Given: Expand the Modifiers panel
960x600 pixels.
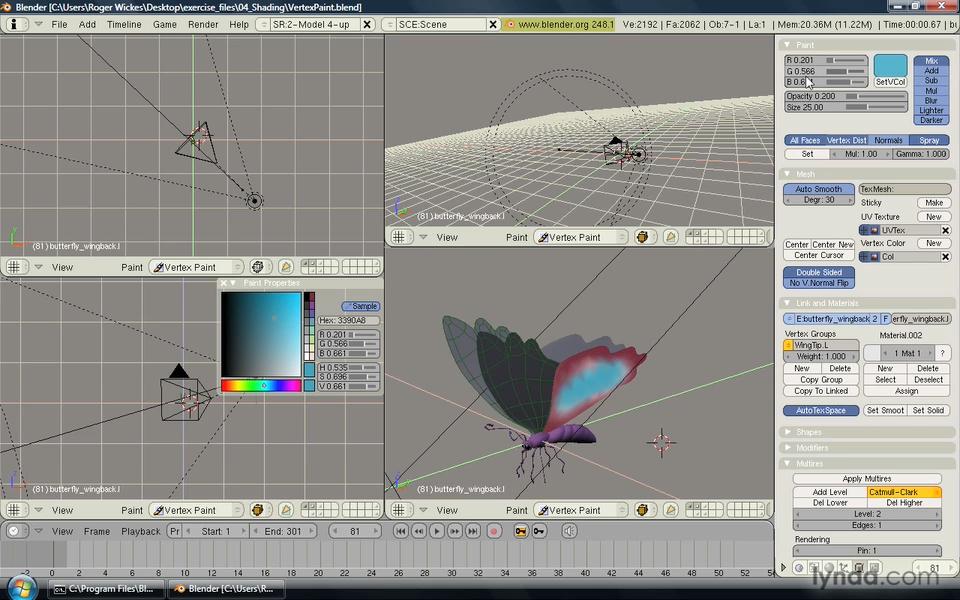Looking at the screenshot, I should (x=787, y=448).
